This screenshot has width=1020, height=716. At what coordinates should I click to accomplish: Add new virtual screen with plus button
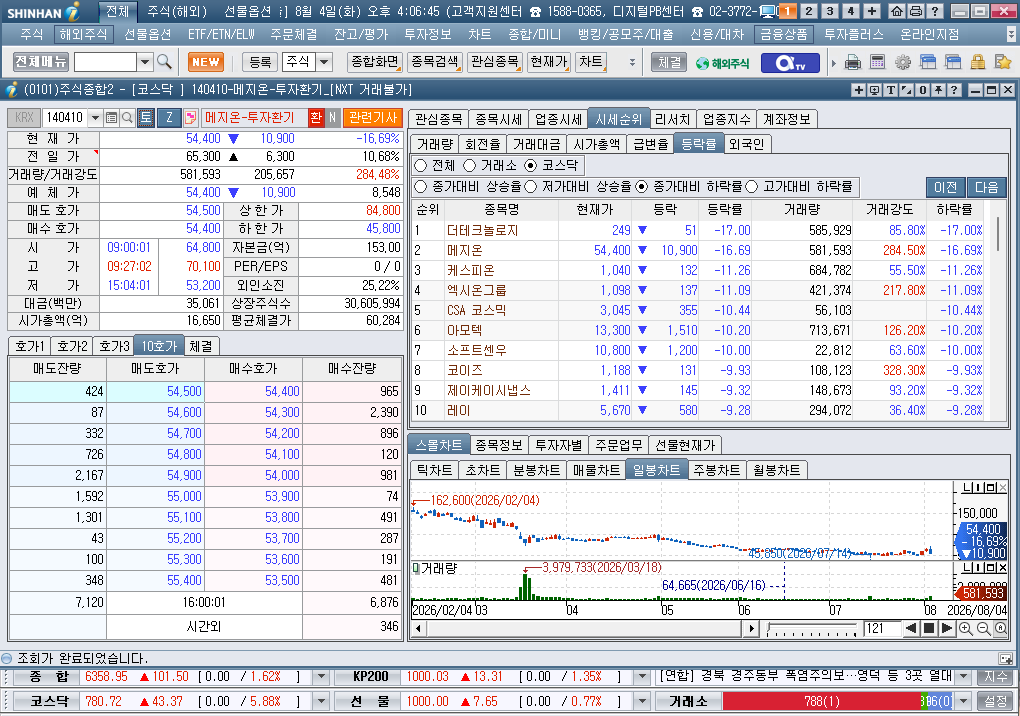[872, 11]
